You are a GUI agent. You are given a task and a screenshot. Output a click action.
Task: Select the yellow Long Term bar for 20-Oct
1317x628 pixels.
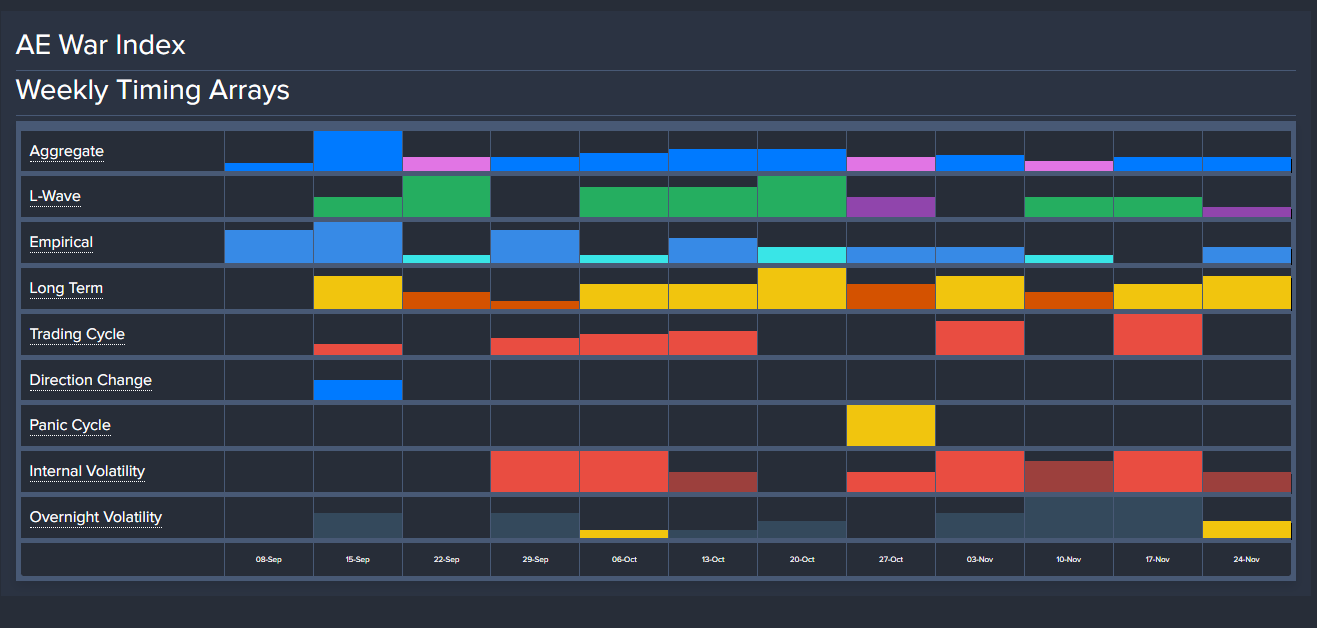[x=801, y=289]
